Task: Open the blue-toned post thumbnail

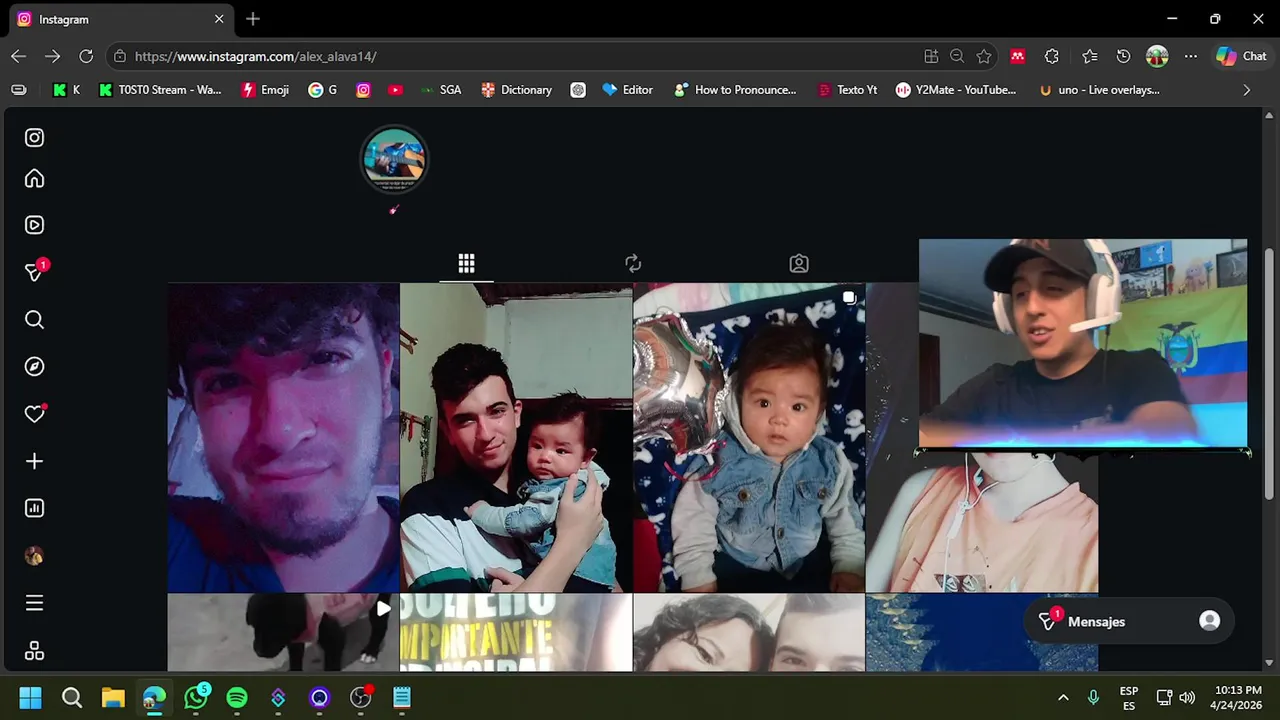Action: pyautogui.click(x=982, y=632)
